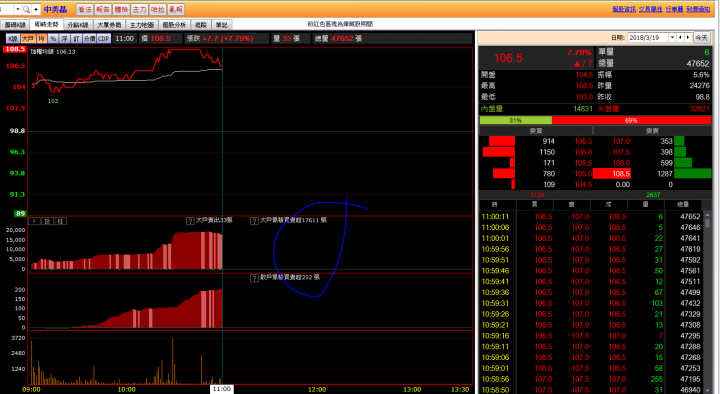Switch to the 大單券商 tab

pyautogui.click(x=109, y=25)
